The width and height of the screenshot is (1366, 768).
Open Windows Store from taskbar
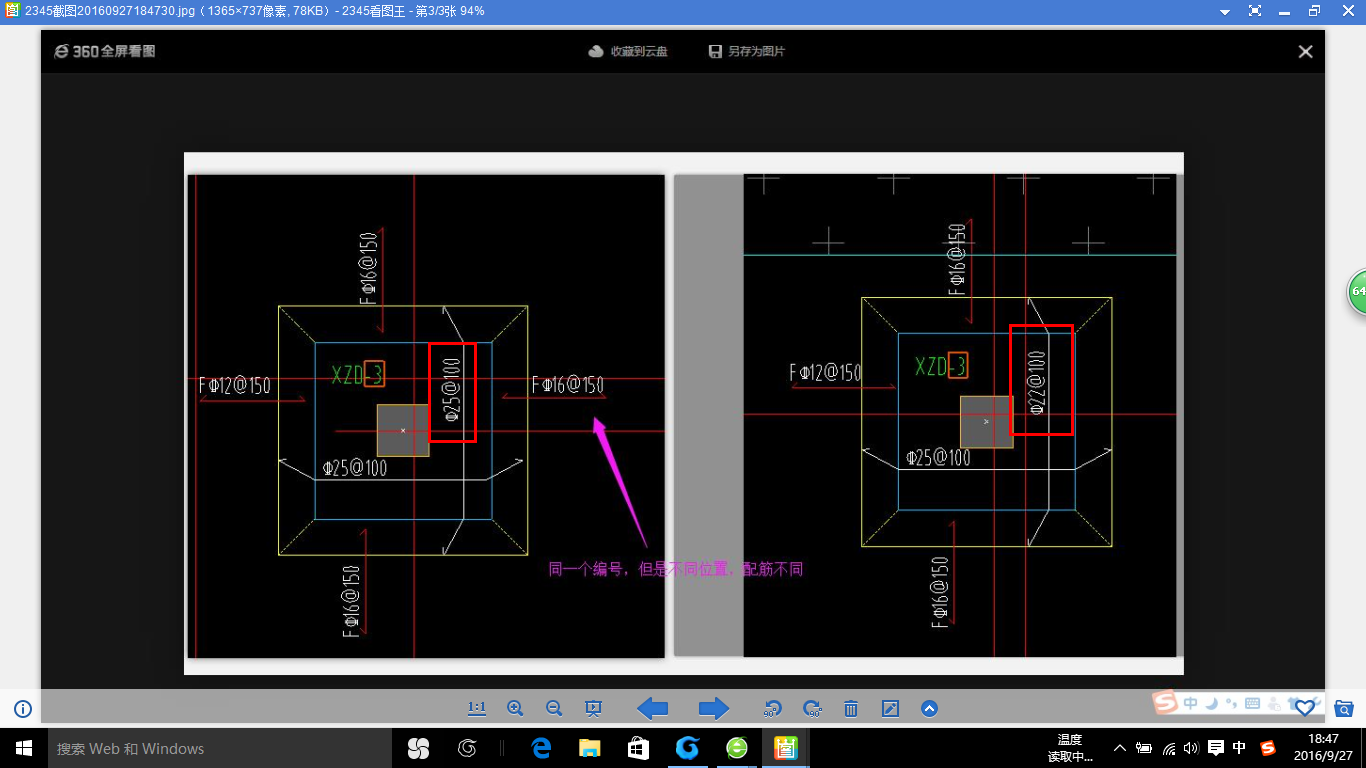click(638, 748)
